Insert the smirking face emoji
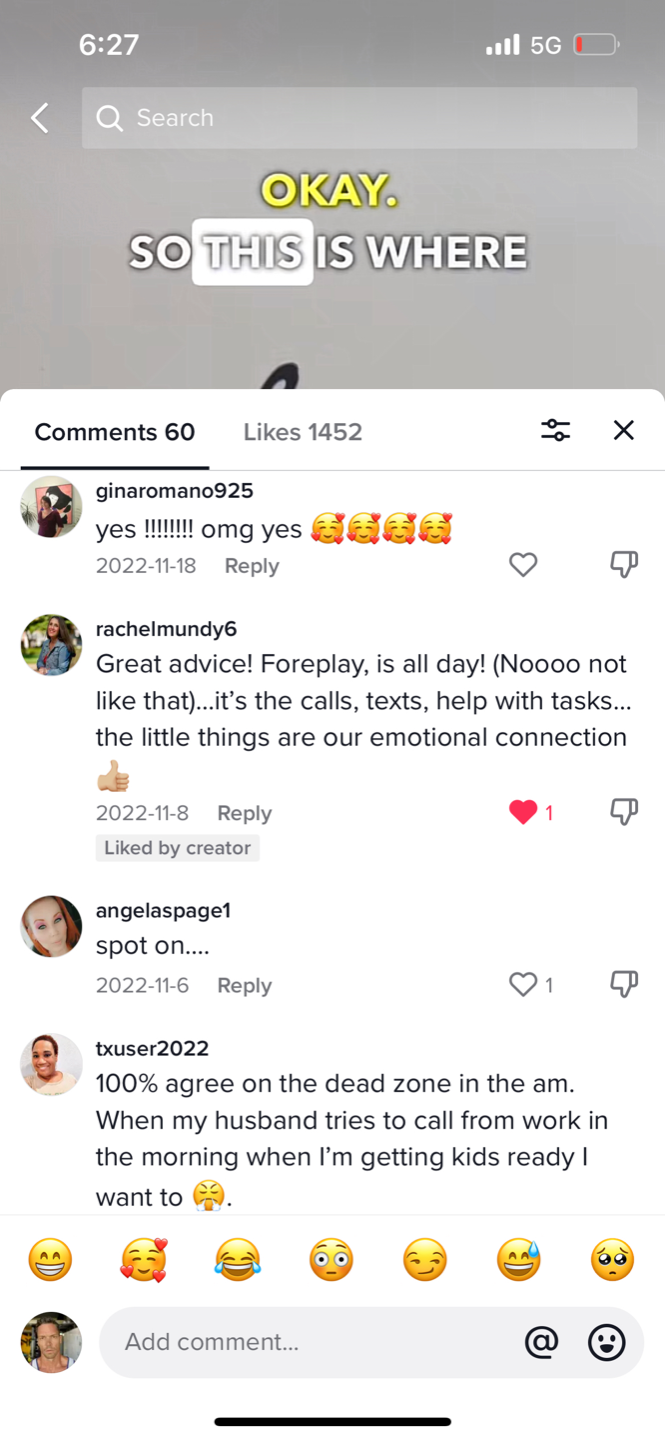The image size is (665, 1440). click(x=425, y=1260)
